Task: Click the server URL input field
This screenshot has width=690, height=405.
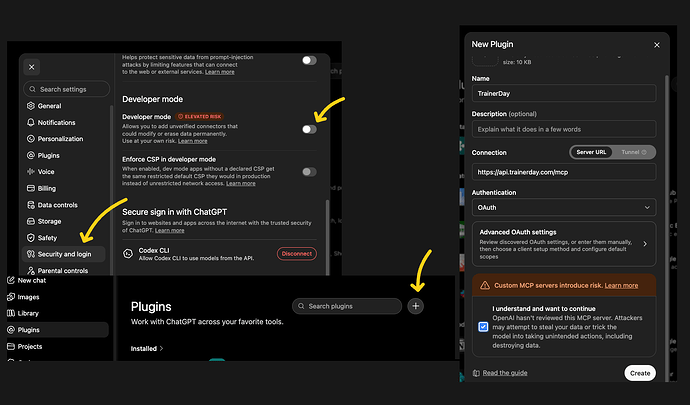Action: click(564, 172)
